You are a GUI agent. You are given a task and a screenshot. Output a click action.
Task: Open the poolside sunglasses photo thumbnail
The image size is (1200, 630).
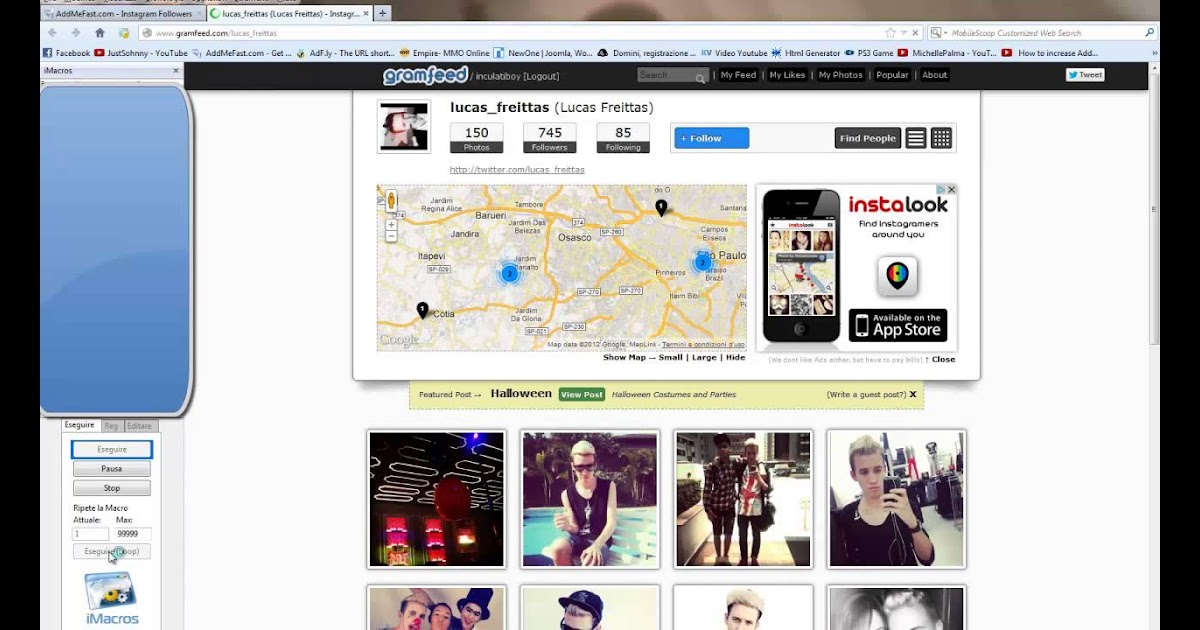coord(590,499)
